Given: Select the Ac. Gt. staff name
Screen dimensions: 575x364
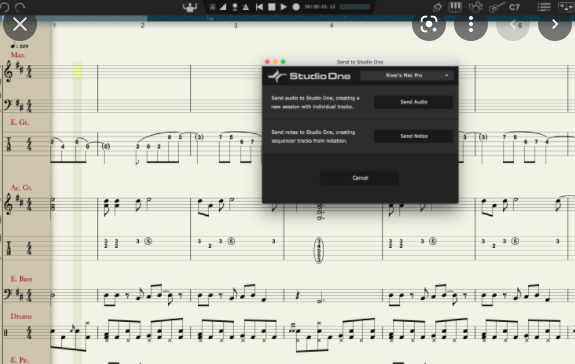Looking at the screenshot, I should (x=22, y=188).
